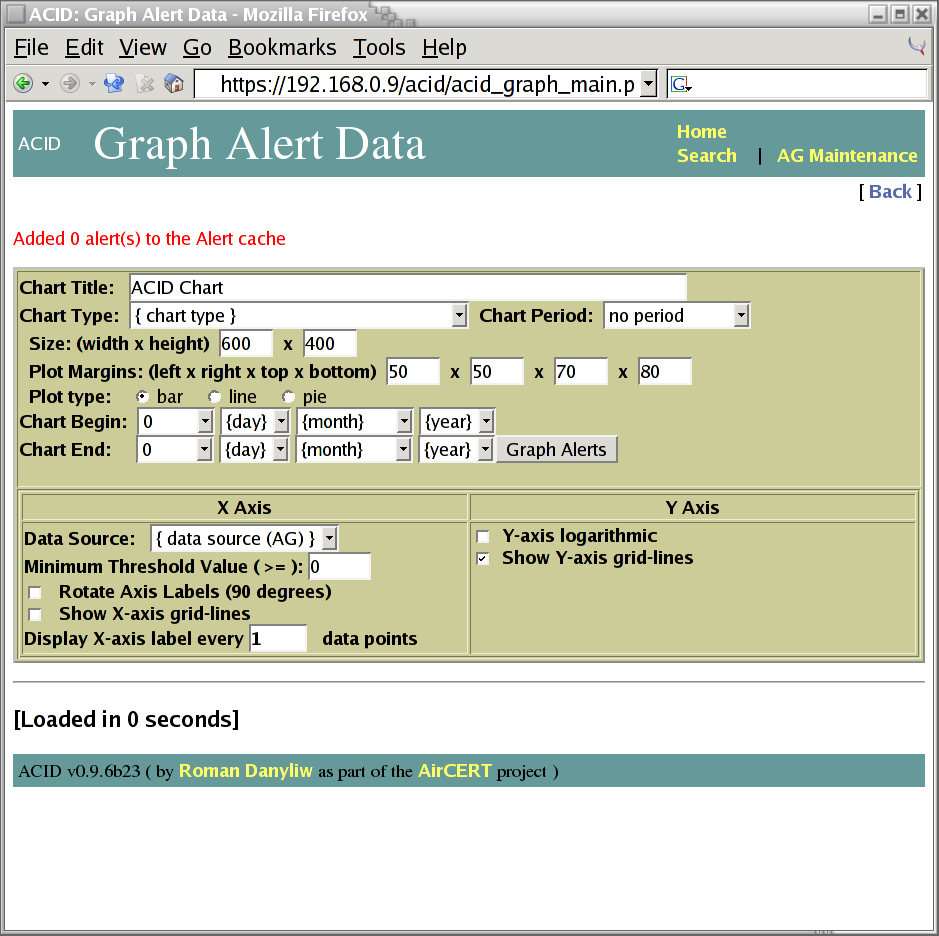Viewport: 939px width, 936px height.
Task: Click the Google search engine icon
Action: [x=681, y=85]
